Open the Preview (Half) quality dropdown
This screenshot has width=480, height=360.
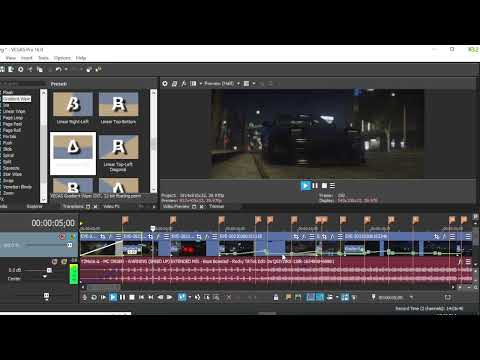[x=222, y=84]
